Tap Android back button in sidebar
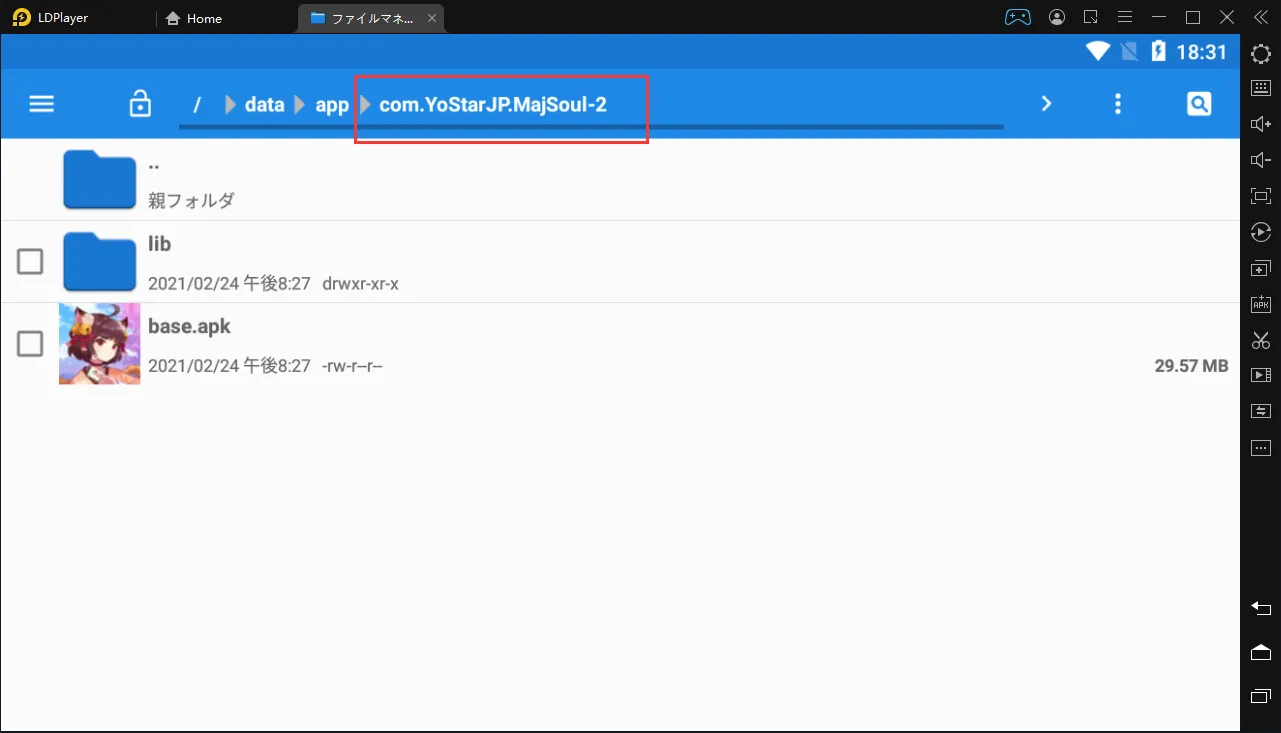Viewport: 1281px width, 733px height. point(1261,608)
